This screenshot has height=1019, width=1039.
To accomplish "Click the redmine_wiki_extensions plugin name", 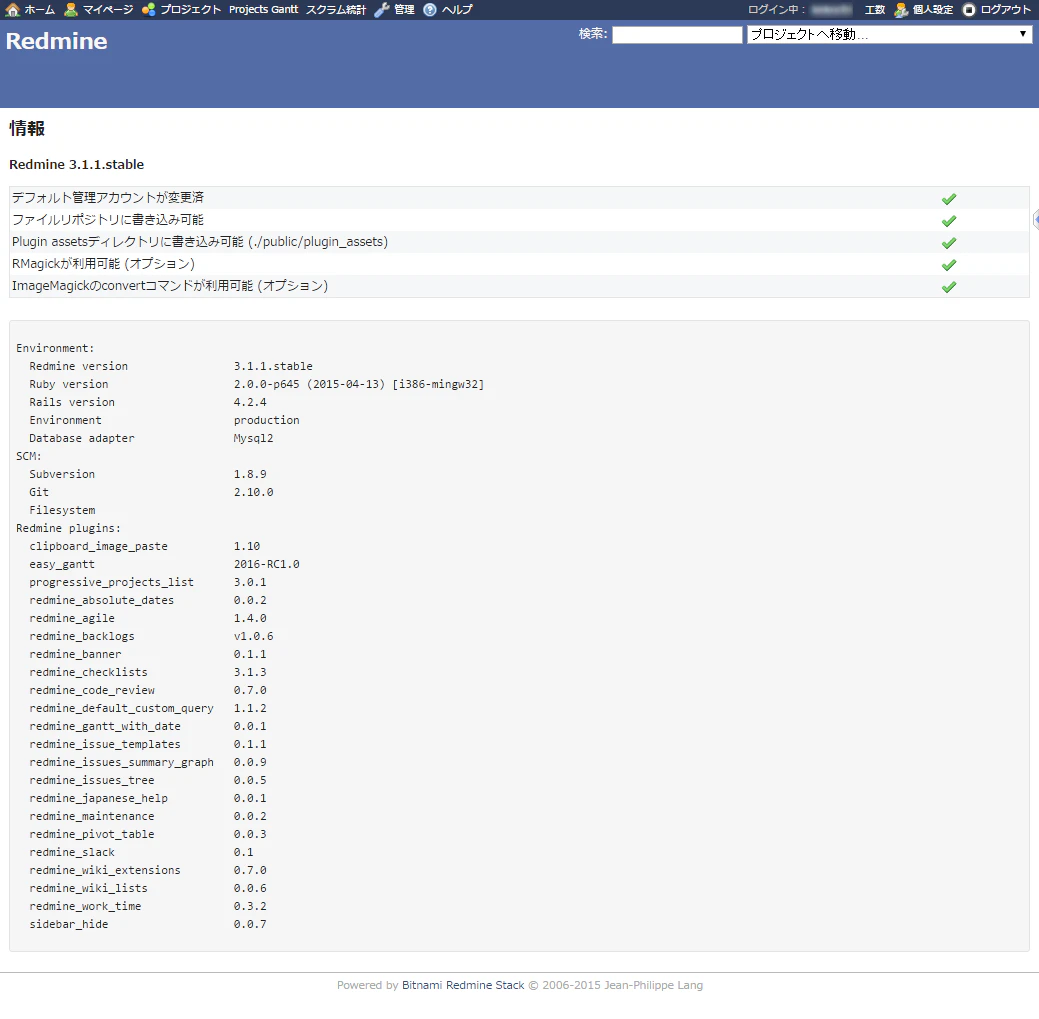I will point(105,870).
